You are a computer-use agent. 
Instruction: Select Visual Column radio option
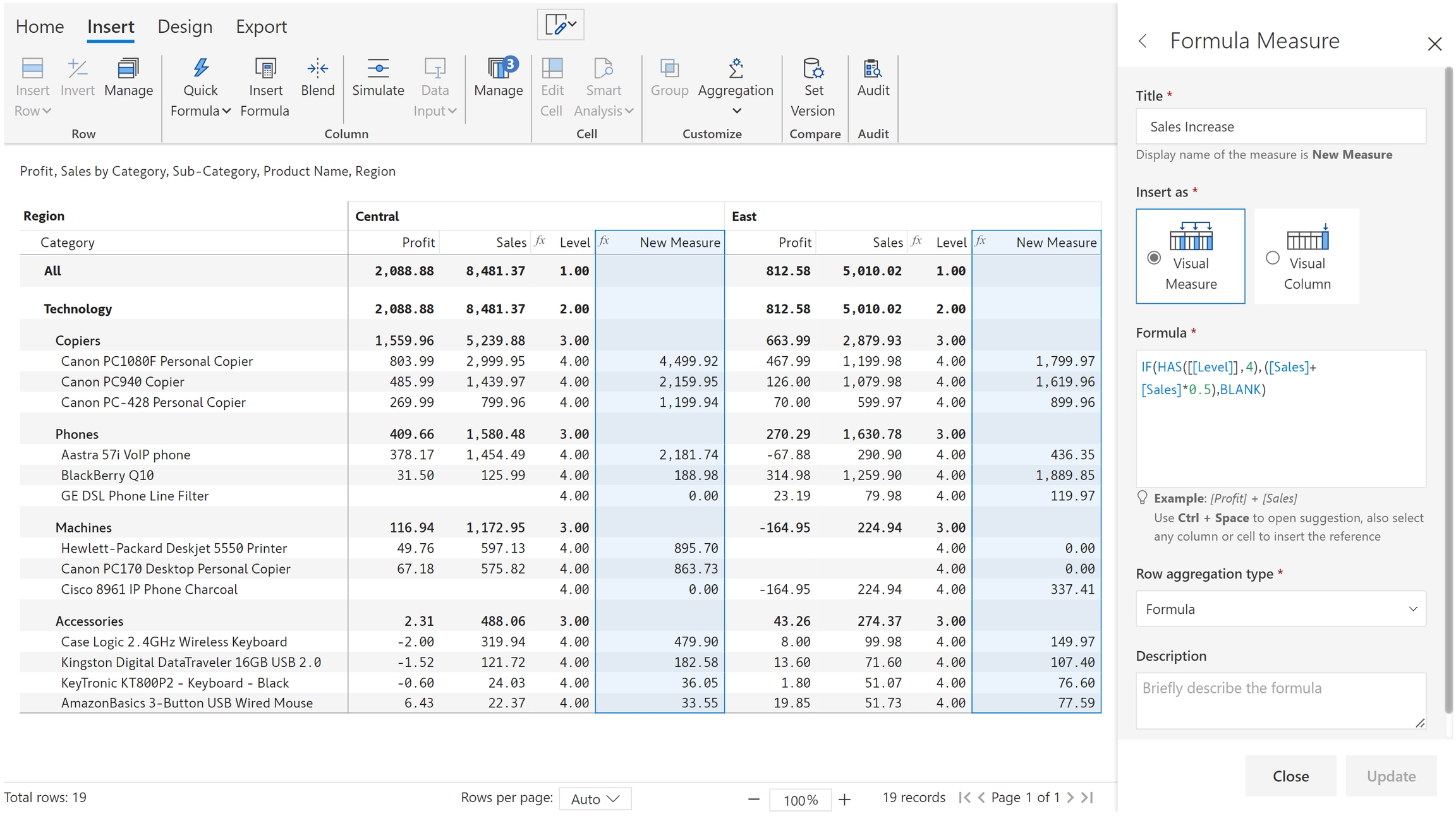pos(1273,258)
